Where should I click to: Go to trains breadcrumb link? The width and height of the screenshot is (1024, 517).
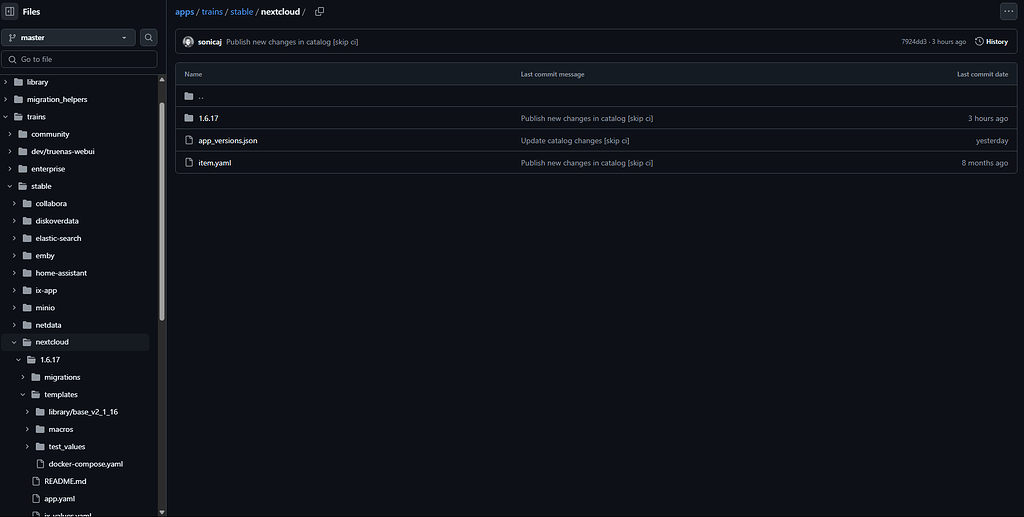pyautogui.click(x=212, y=12)
